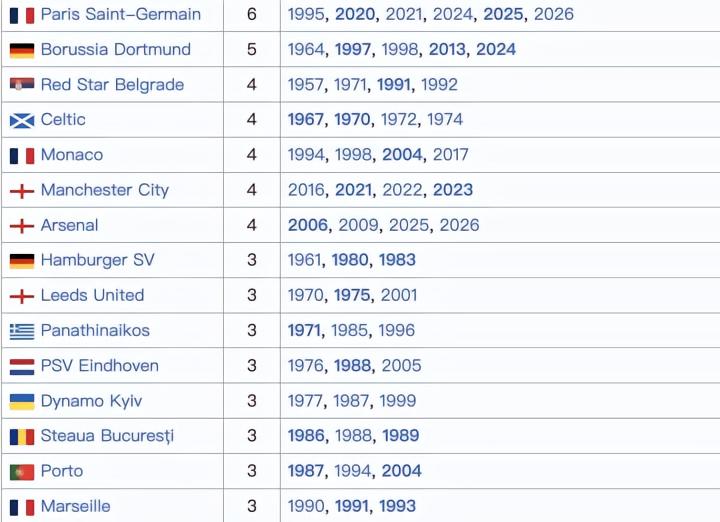Click the German flag beside Borussia Dortmund
The width and height of the screenshot is (720, 522).
[22, 50]
